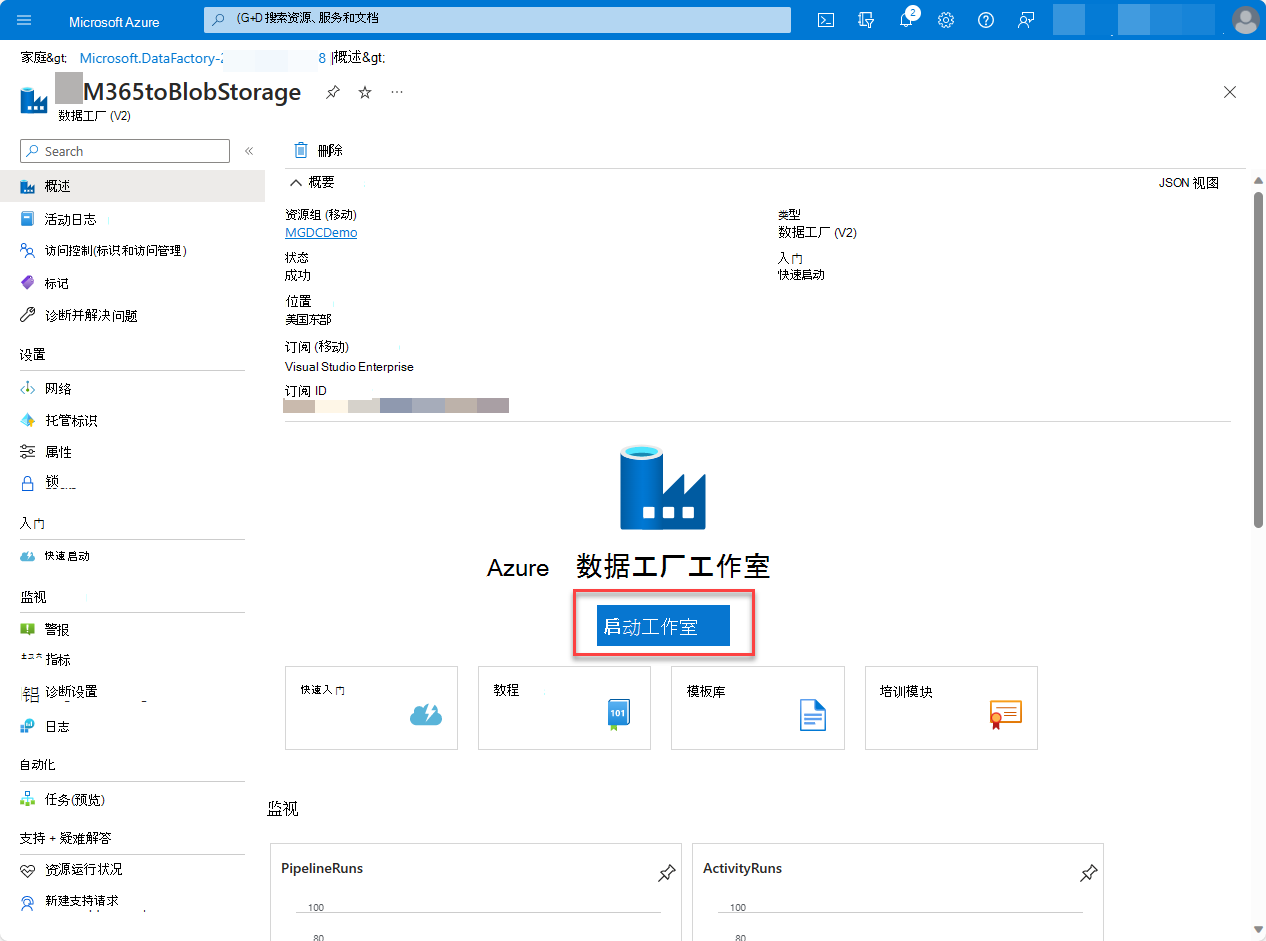The image size is (1266, 941).
Task: Collapse the left navigation with the double chevron
Action: click(249, 151)
